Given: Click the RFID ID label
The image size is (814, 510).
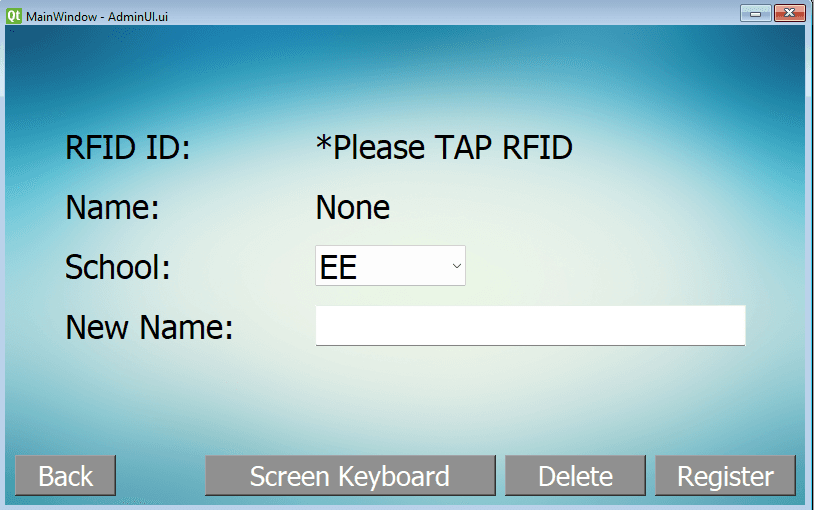Looking at the screenshot, I should click(127, 148).
